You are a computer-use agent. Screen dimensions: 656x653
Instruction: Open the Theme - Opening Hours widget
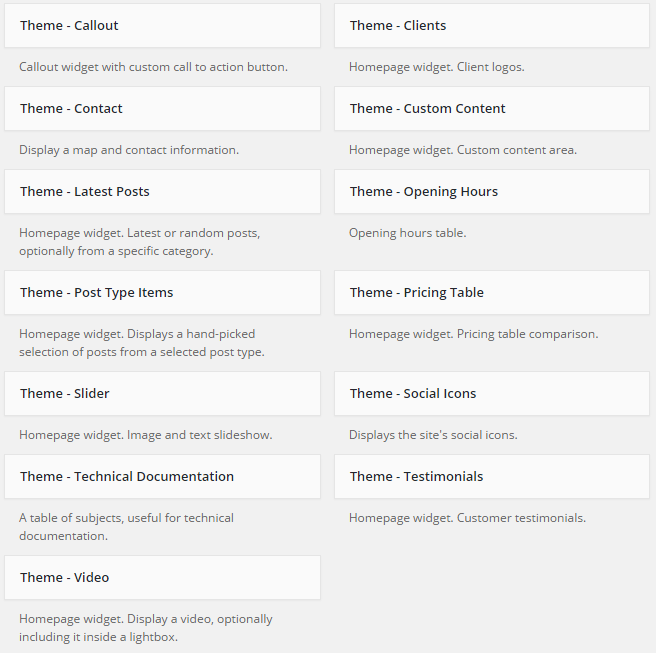[x=492, y=192]
